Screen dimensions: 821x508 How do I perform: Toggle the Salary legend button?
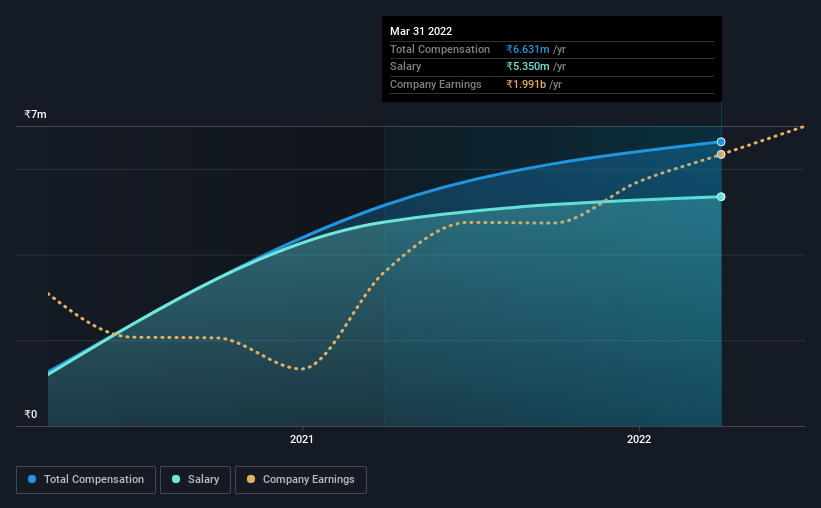pyautogui.click(x=195, y=480)
